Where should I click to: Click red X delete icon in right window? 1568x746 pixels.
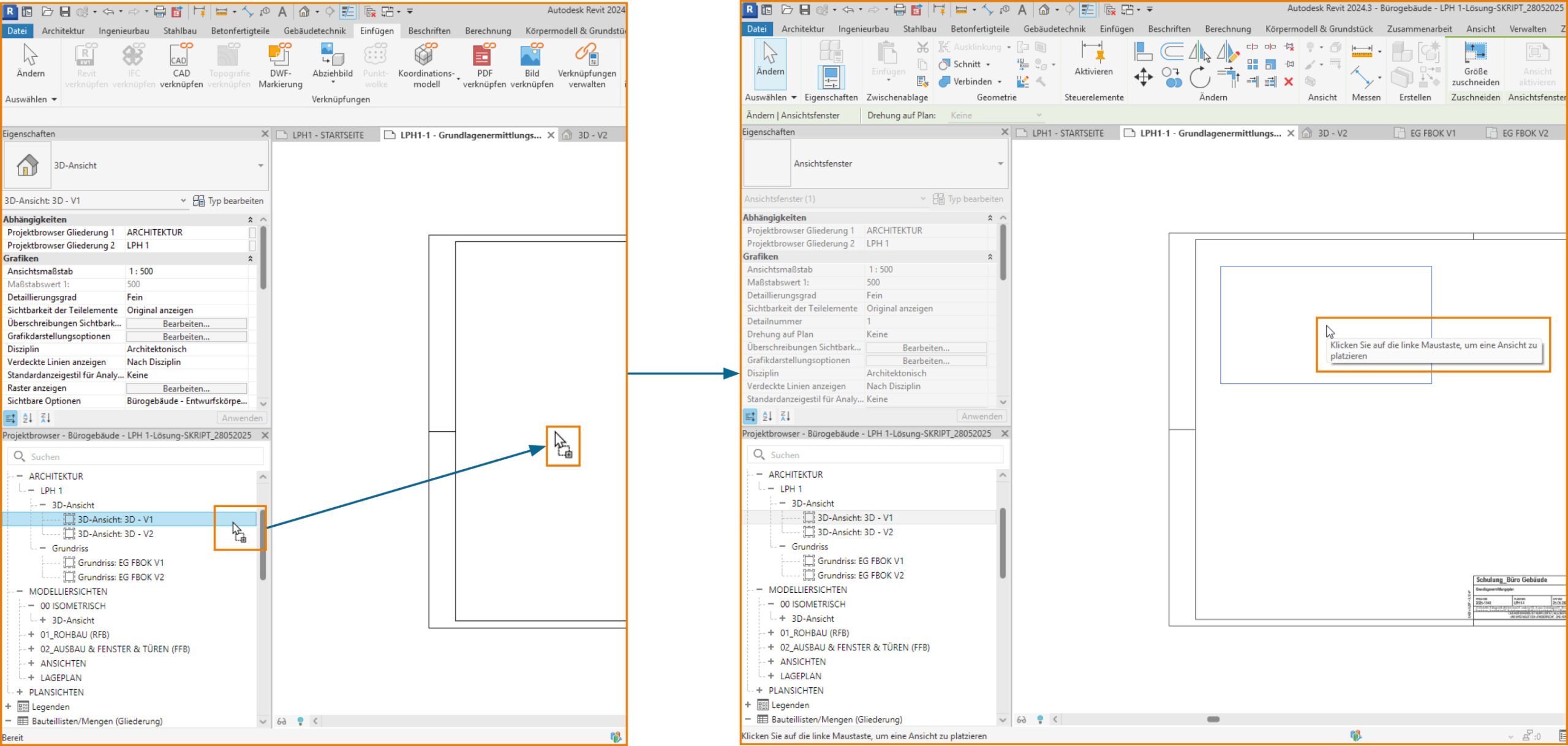pos(1289,81)
